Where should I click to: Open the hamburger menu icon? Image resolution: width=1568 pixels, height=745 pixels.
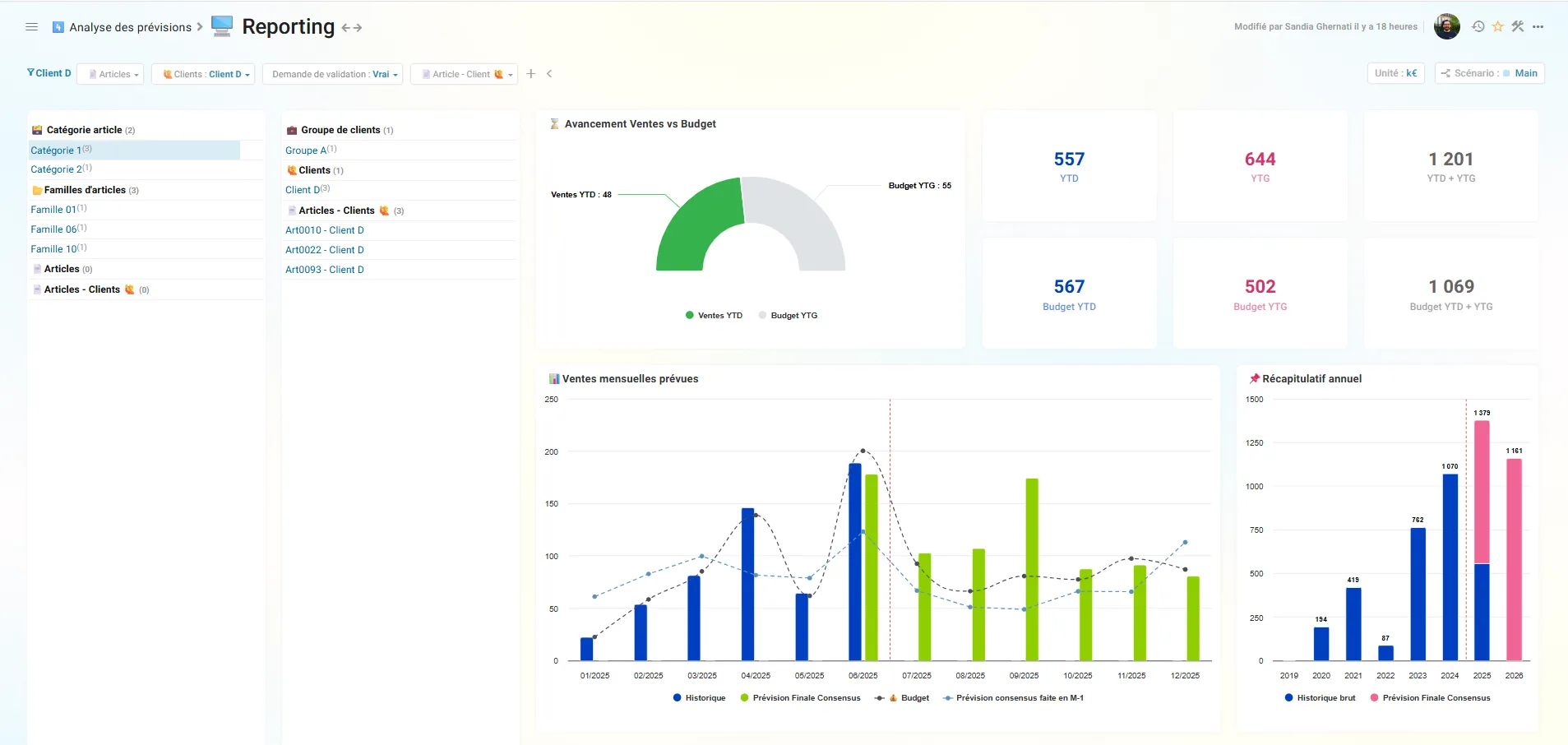[32, 27]
